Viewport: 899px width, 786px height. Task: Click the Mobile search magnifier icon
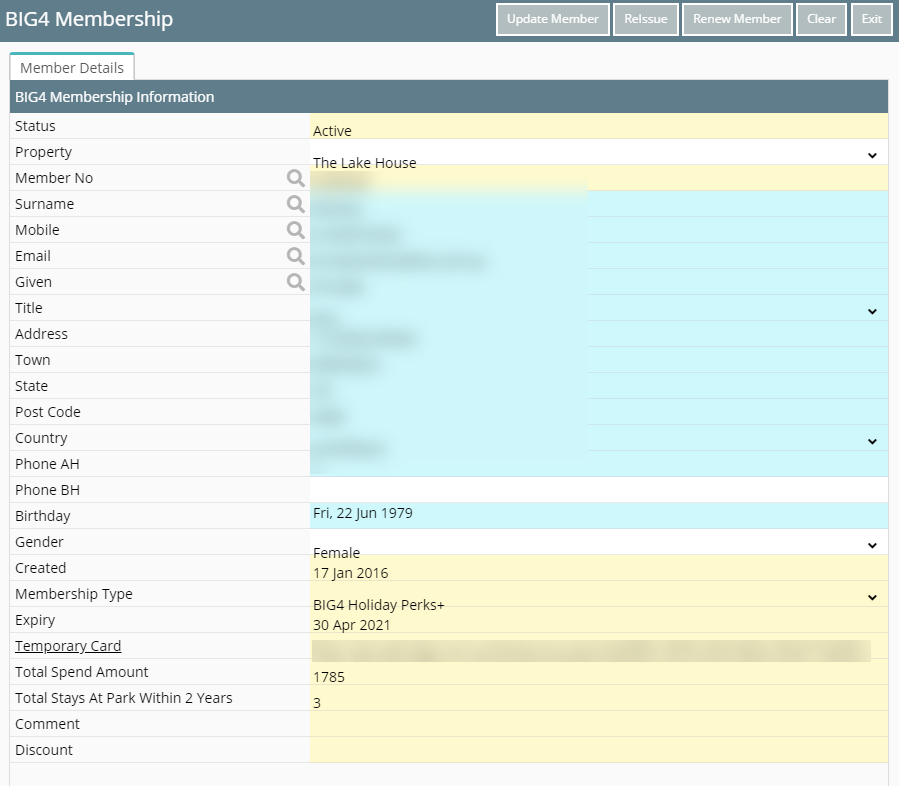coord(295,230)
